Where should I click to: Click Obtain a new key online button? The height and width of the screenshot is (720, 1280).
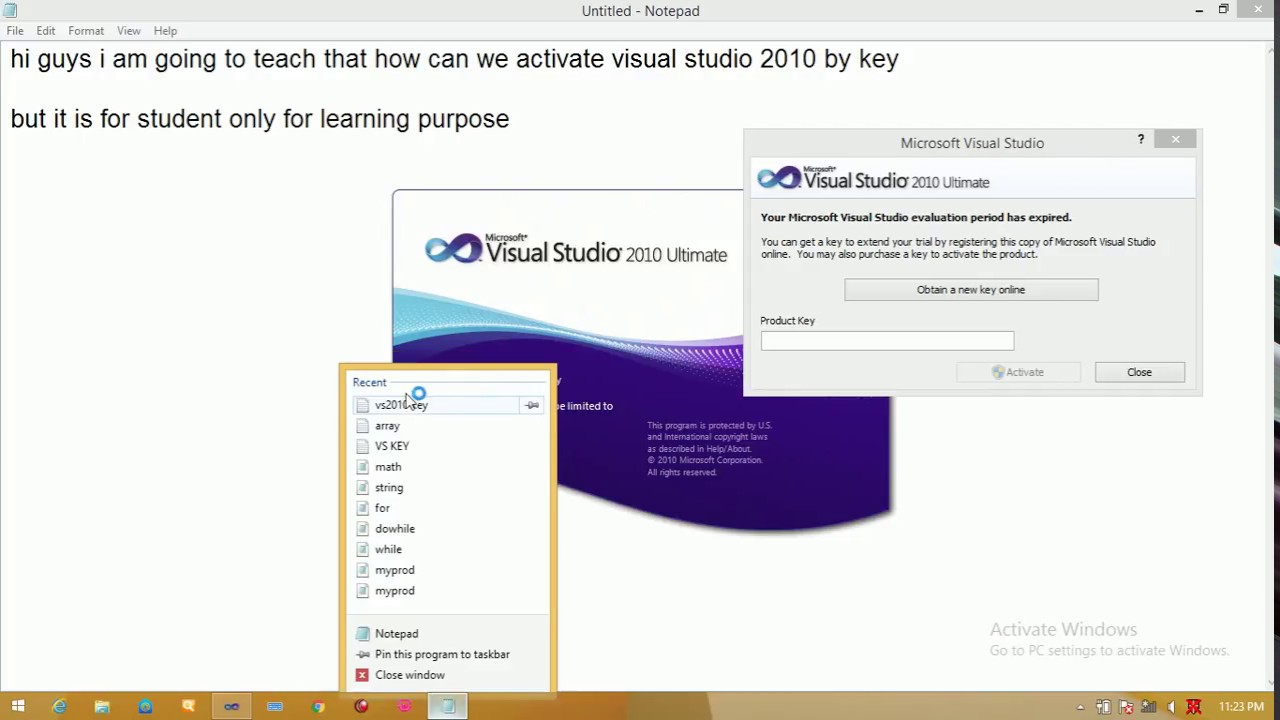tap(971, 290)
